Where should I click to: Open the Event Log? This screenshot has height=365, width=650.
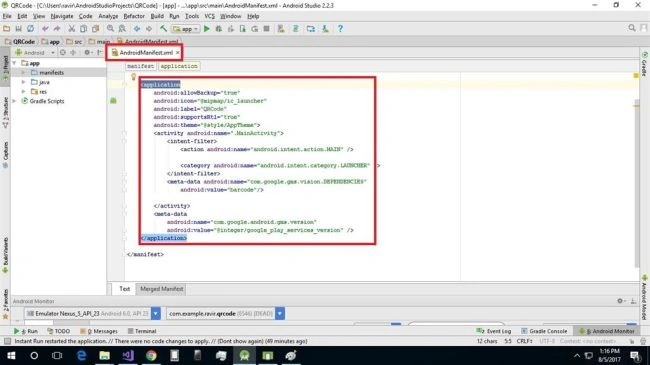pos(494,331)
